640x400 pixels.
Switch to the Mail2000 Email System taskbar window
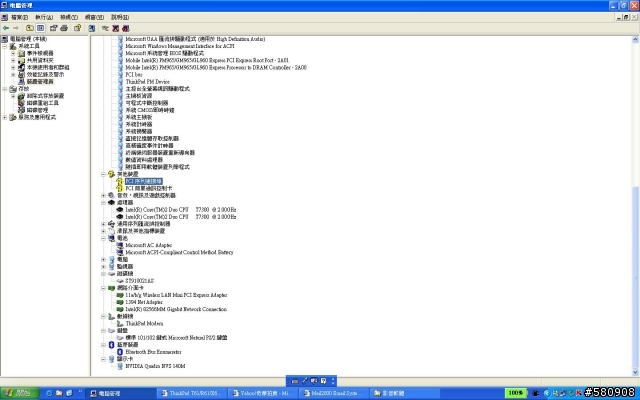(333, 393)
